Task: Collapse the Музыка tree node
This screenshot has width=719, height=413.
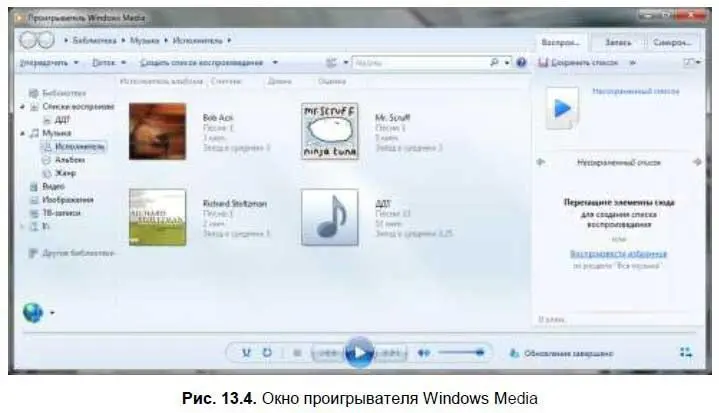Action: (22, 132)
